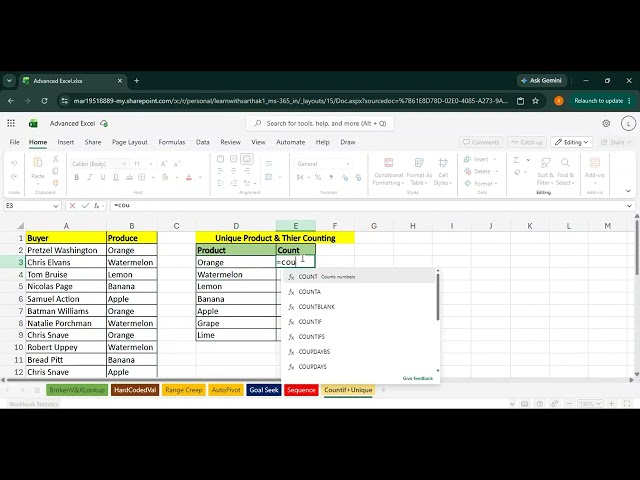Image resolution: width=640 pixels, height=480 pixels.
Task: Switch to the Insert ribbon tab
Action: click(x=66, y=142)
